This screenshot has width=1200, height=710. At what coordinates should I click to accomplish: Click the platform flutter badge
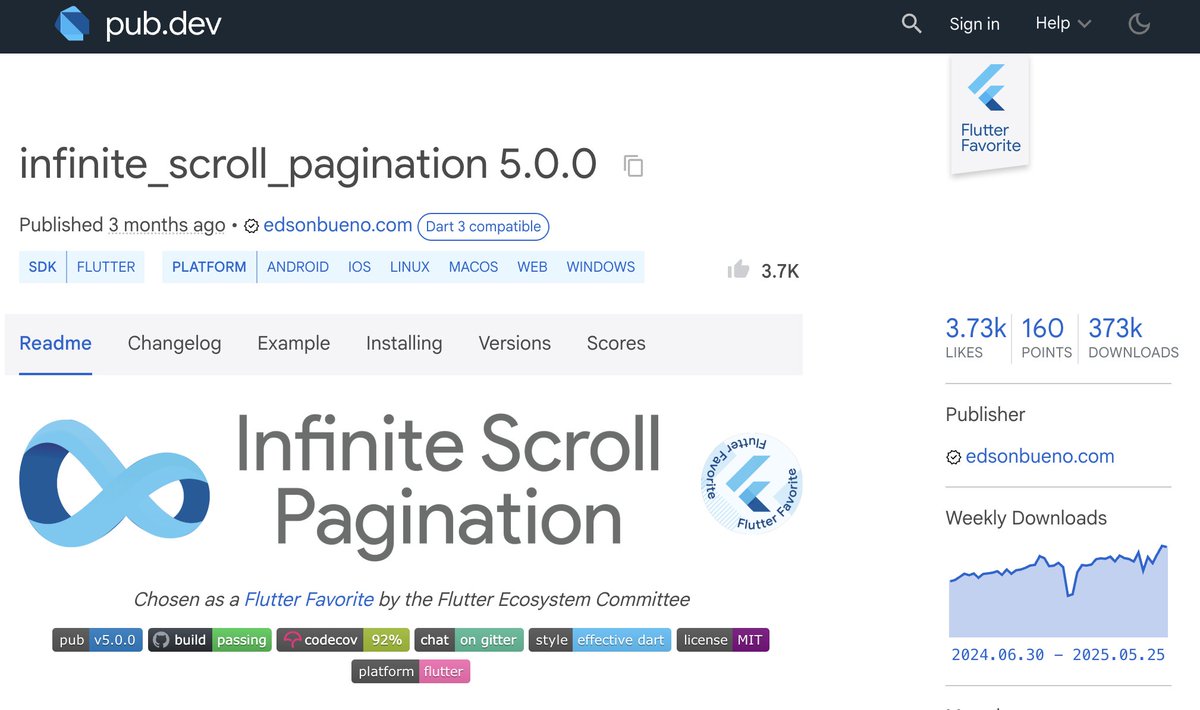pos(411,671)
